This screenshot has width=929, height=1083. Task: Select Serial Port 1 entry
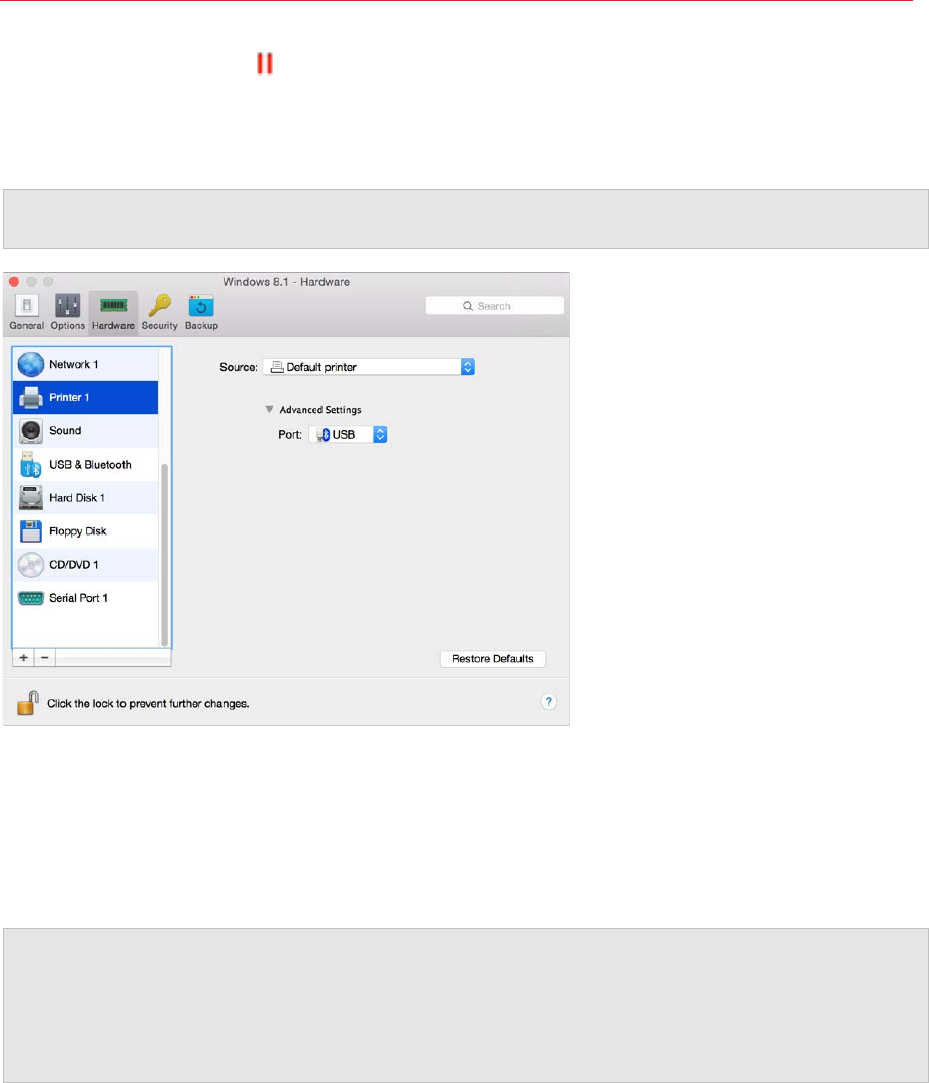point(86,598)
